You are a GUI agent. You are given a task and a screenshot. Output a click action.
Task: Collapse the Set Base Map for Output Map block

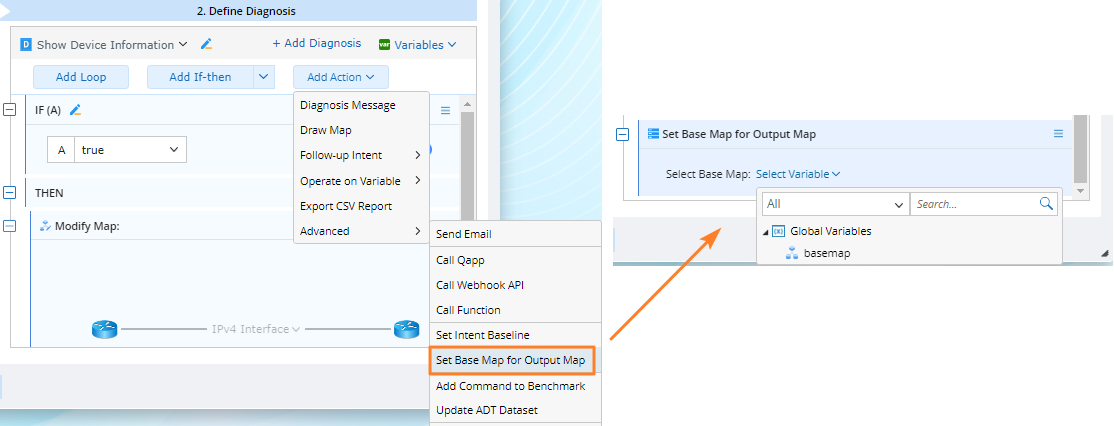(x=622, y=134)
